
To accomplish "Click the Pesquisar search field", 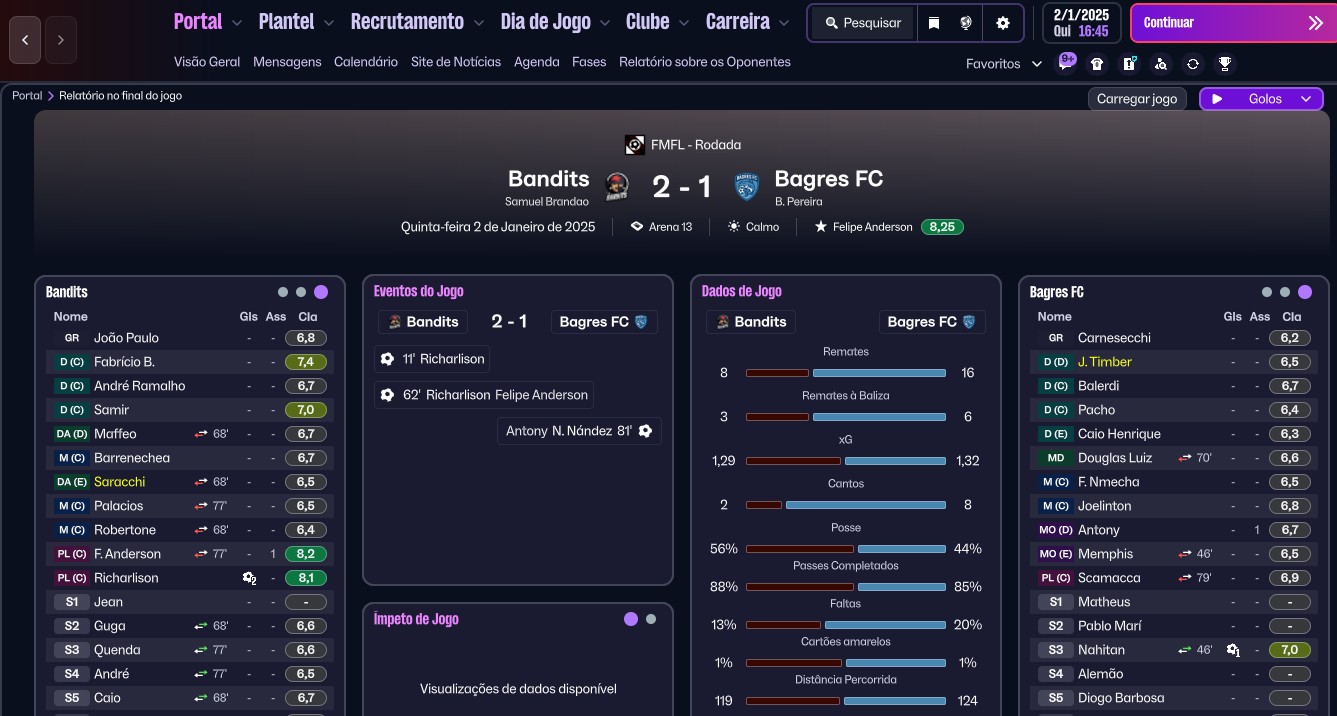I will click(x=863, y=23).
